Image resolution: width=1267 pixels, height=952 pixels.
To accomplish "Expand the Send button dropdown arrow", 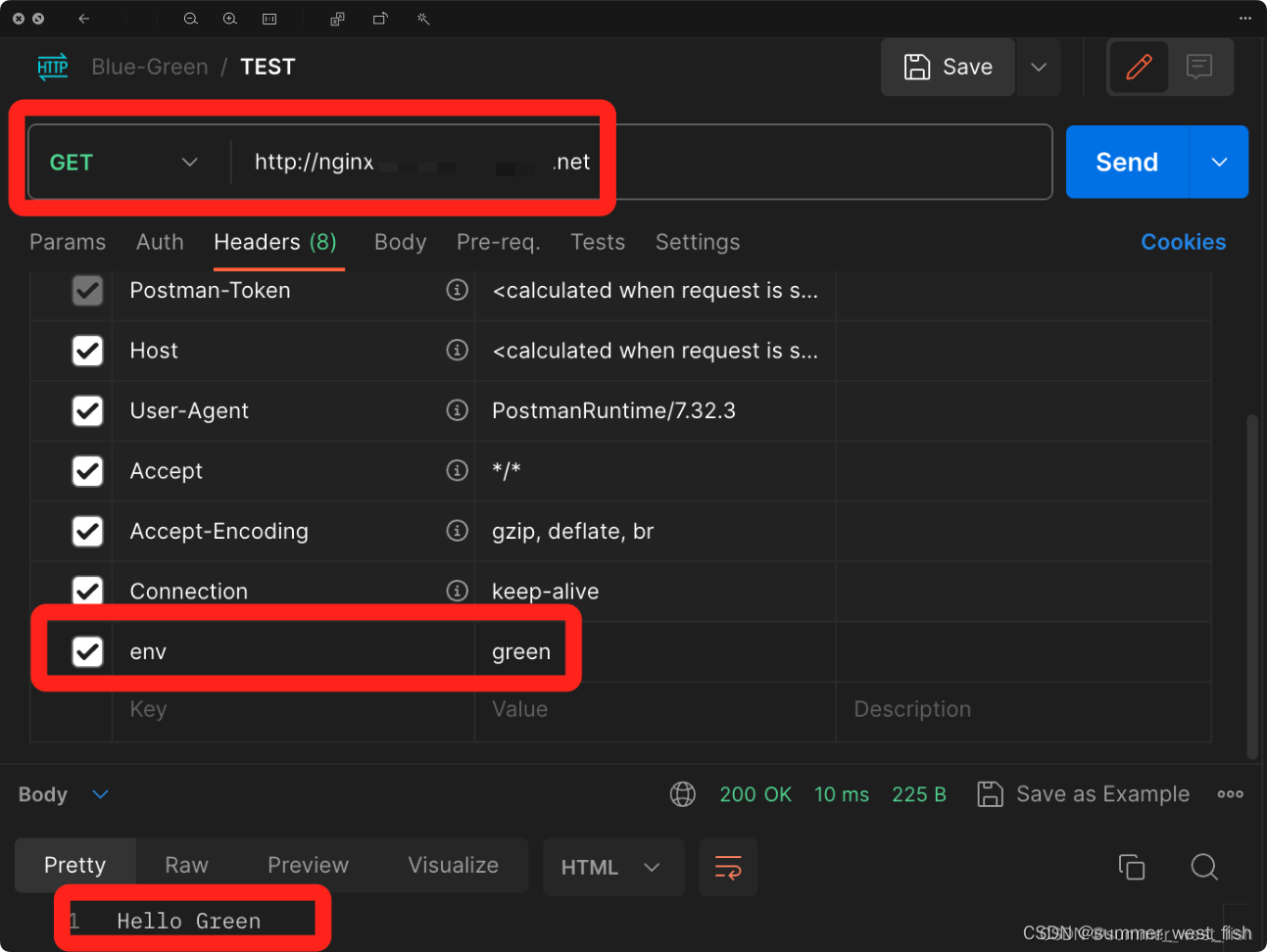I will tap(1219, 162).
